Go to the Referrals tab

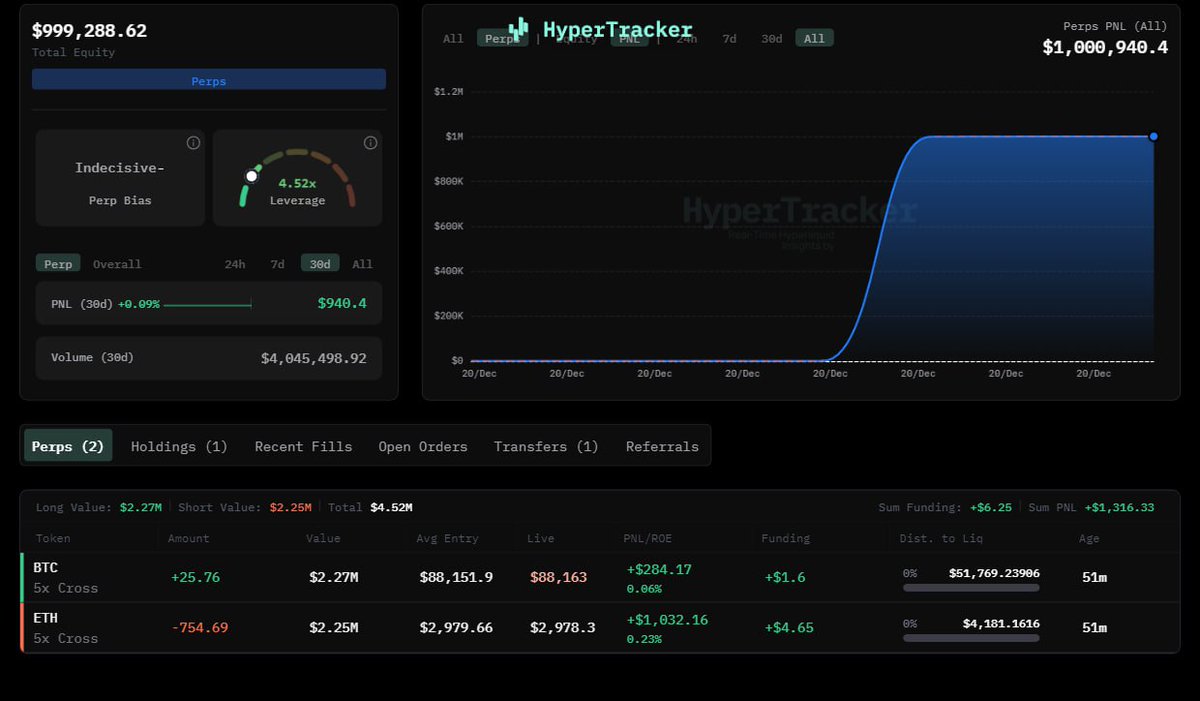click(x=662, y=446)
